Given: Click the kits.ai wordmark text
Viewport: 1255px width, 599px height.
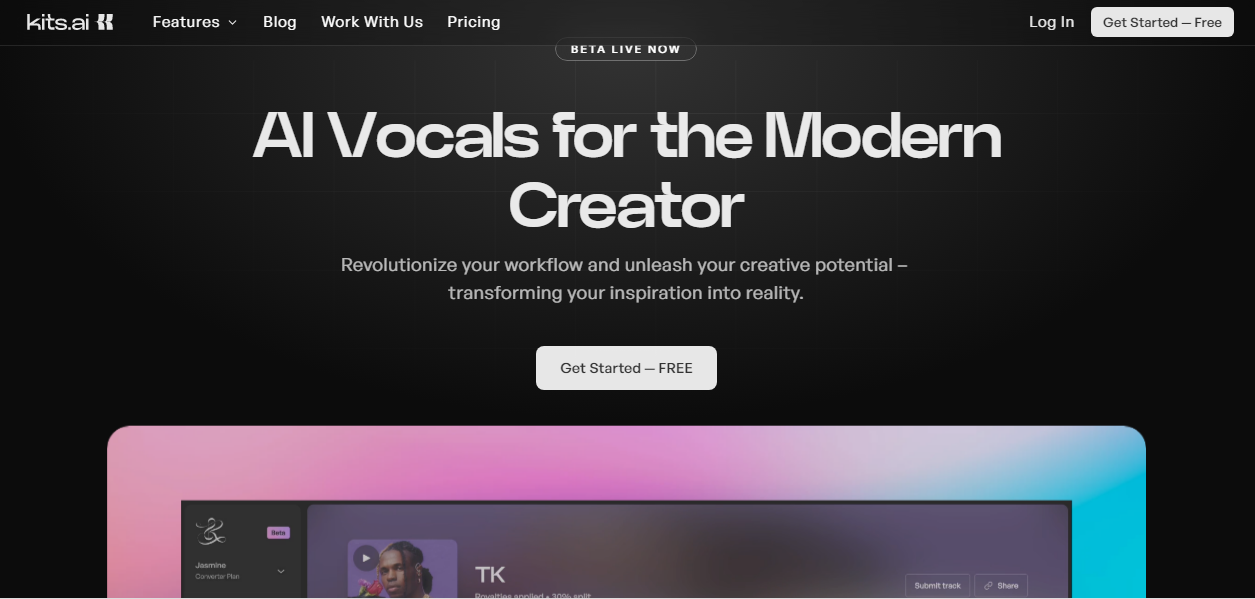Looking at the screenshot, I should click(x=58, y=22).
